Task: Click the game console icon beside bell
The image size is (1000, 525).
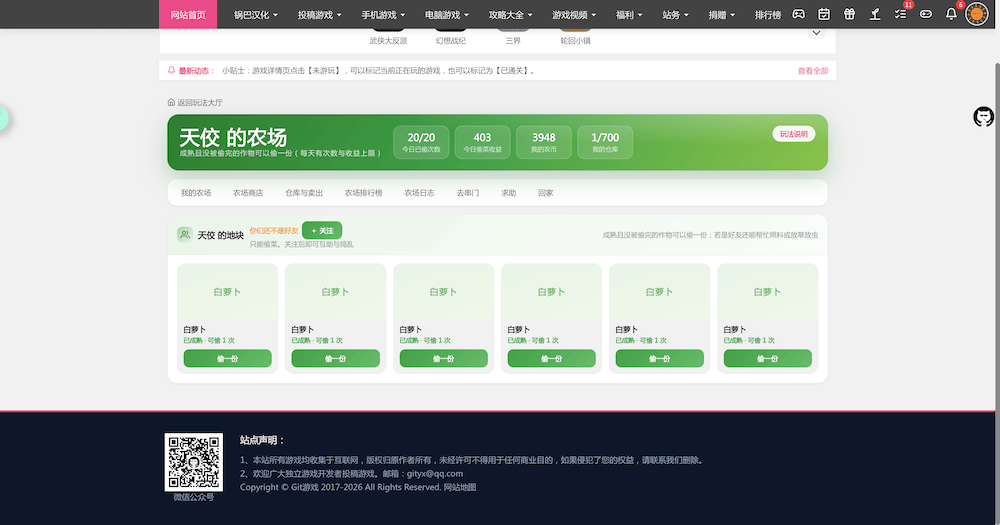Action: pos(926,14)
